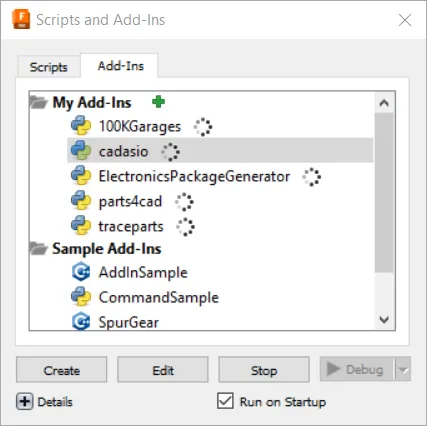Open the Debug dropdown arrow
This screenshot has height=426, width=427.
(403, 370)
